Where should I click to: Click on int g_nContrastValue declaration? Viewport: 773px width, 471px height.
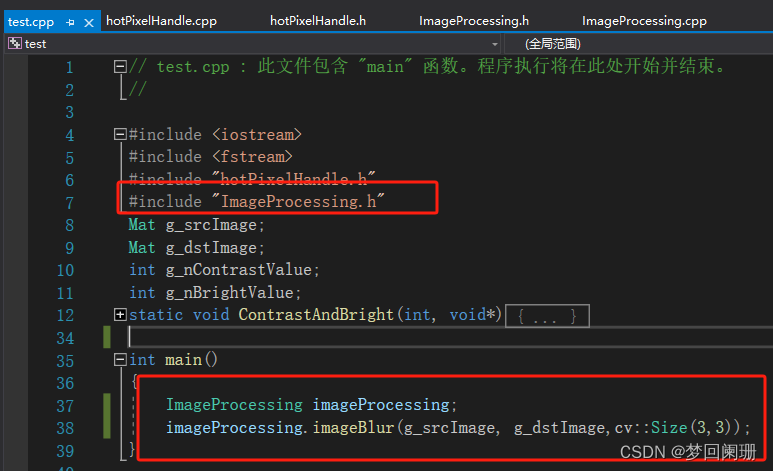point(224,270)
